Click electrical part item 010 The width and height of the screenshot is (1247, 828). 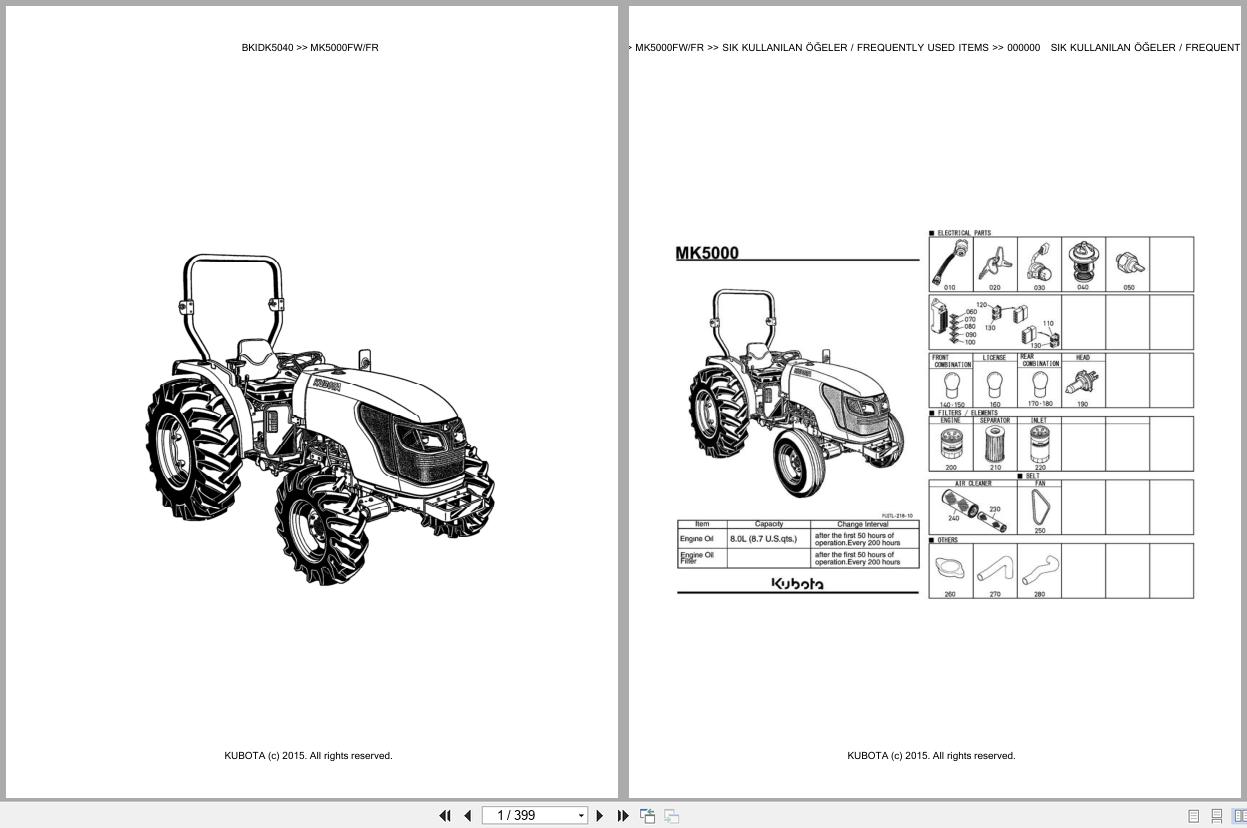[x=951, y=264]
